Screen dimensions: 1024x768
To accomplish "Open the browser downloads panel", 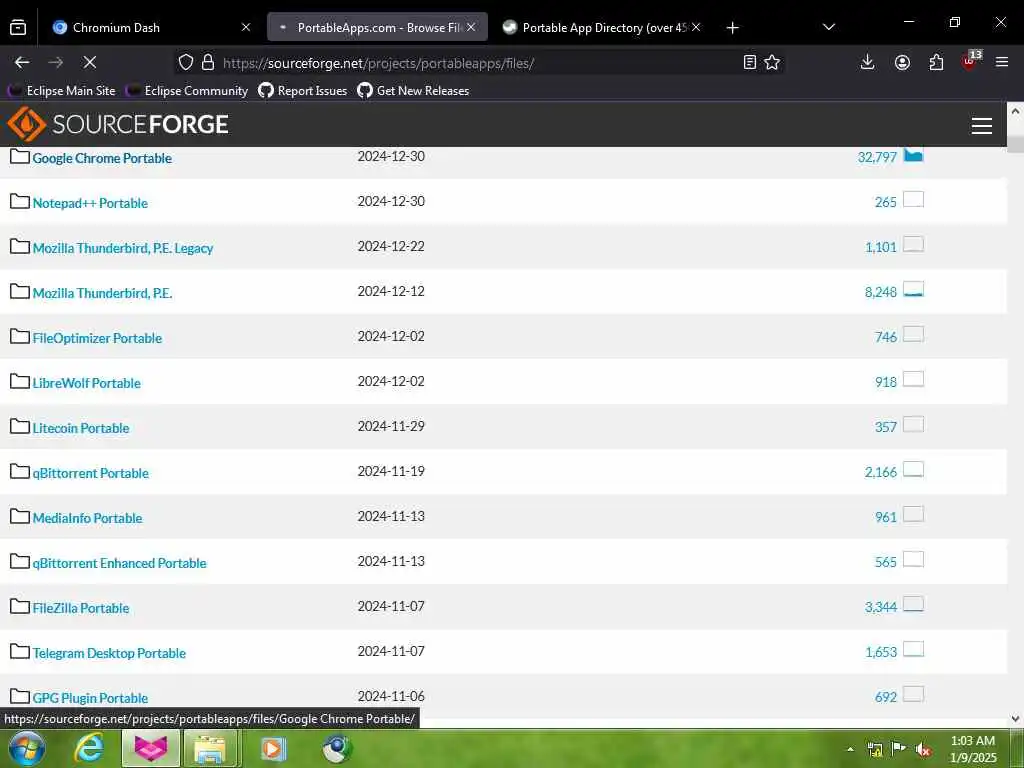I will pyautogui.click(x=867, y=63).
